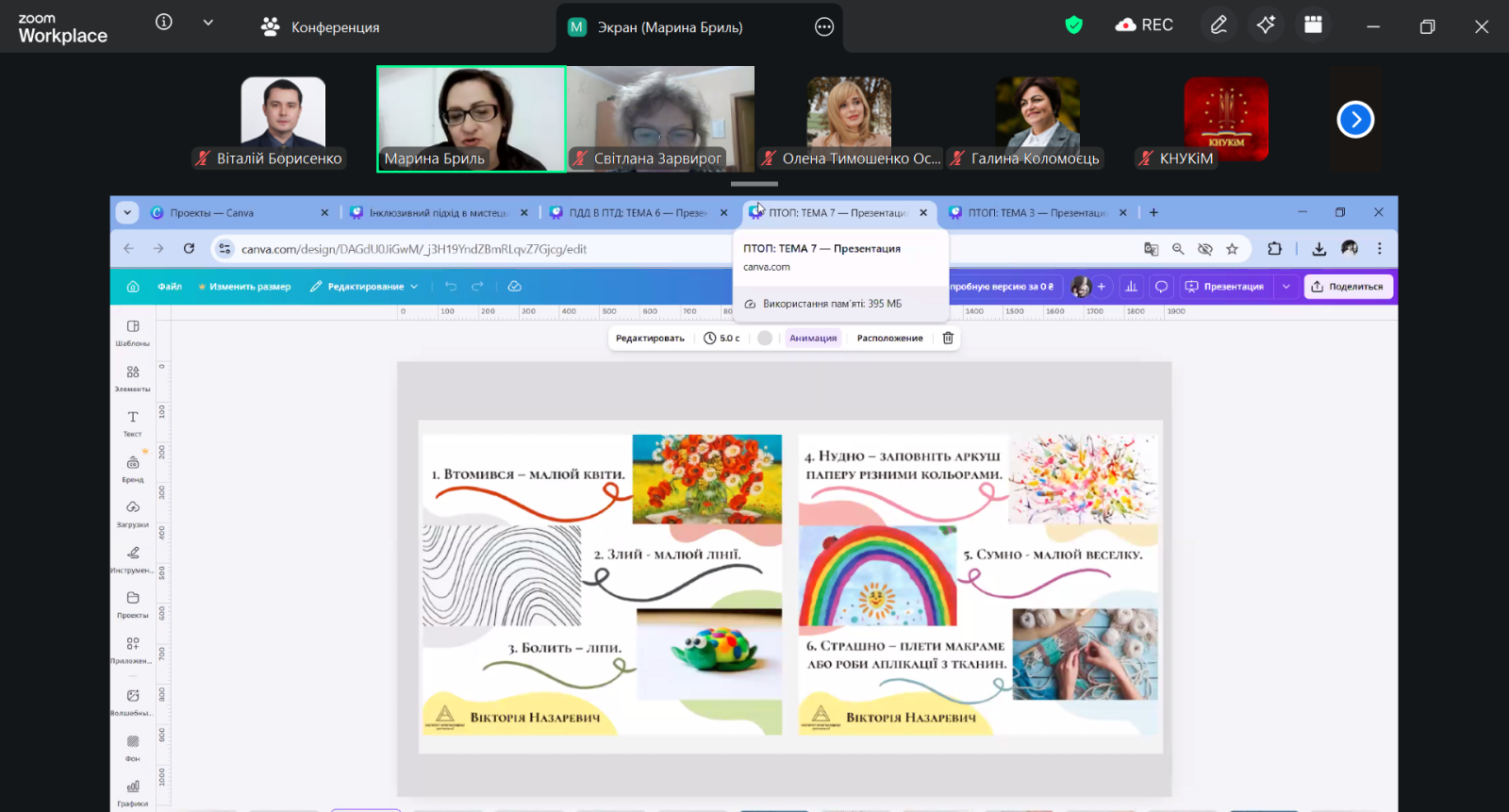Toggle the REC recording indicator
Image resolution: width=1509 pixels, height=812 pixels.
coord(1144,25)
